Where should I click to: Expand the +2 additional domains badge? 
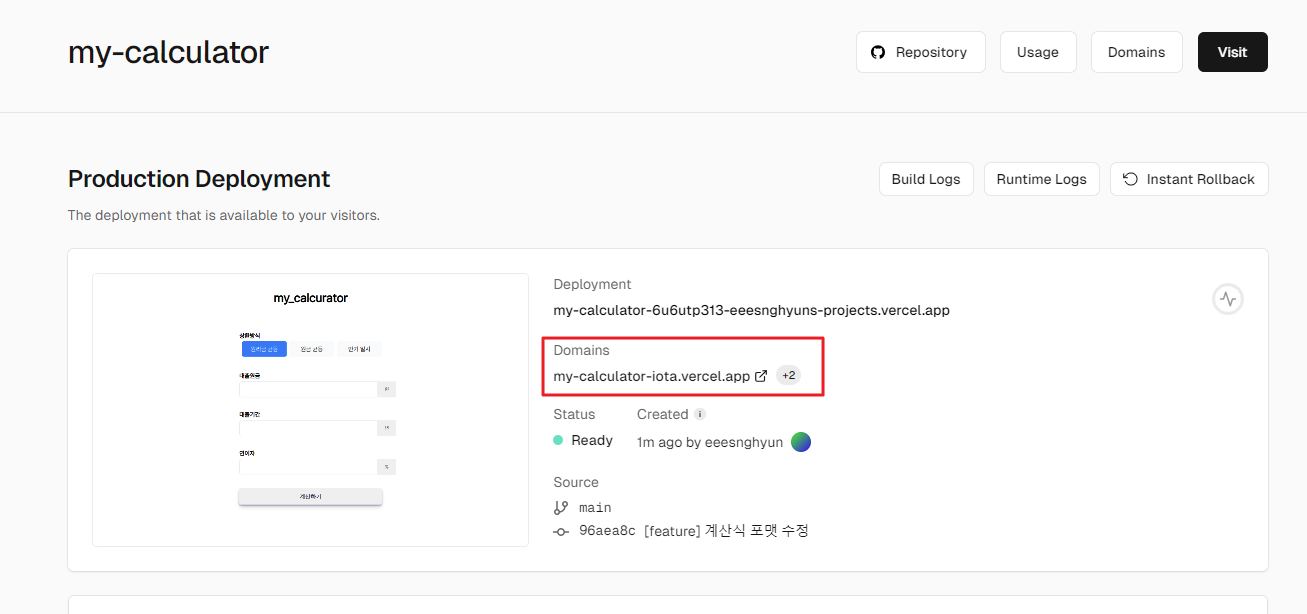[x=788, y=376]
